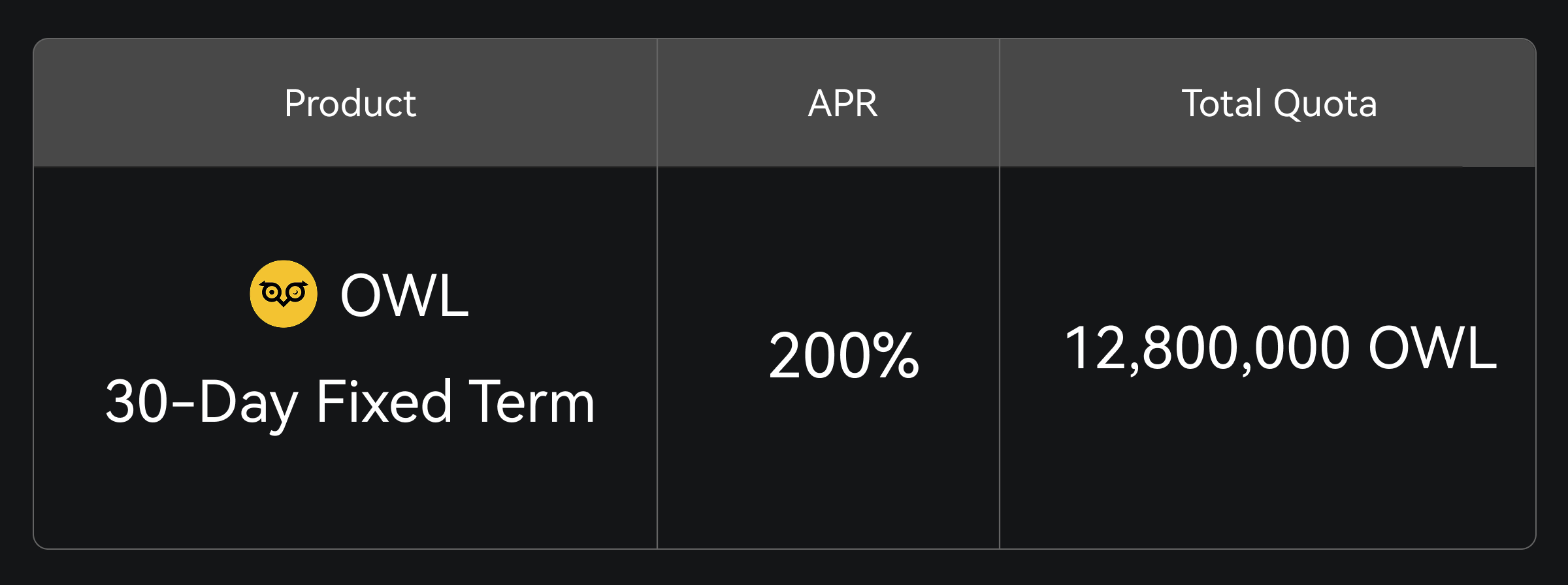Click the Total Quota column header

tap(1279, 103)
